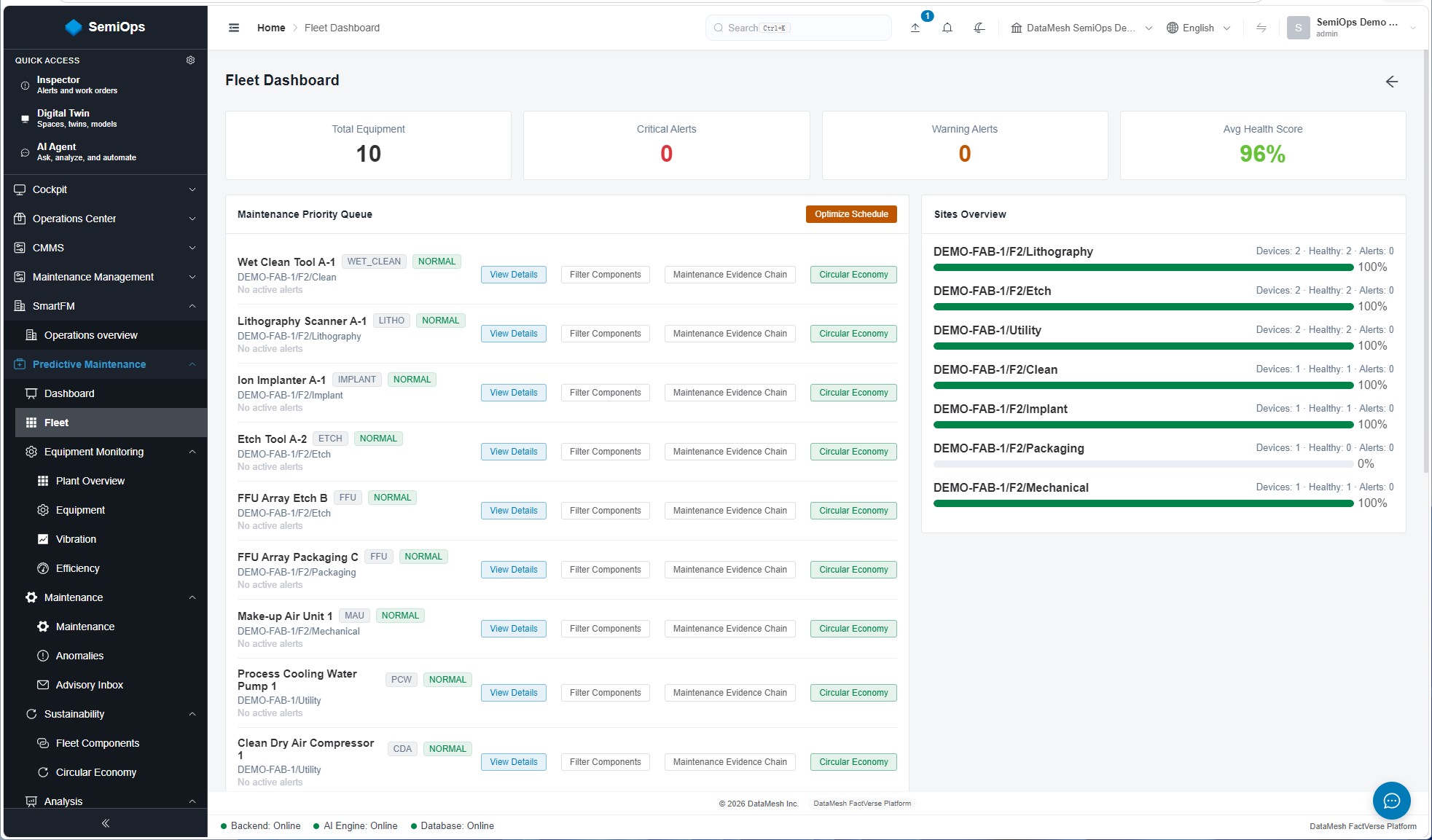Click the Critical Alerts summary card
This screenshot has width=1432, height=840.
pos(666,145)
